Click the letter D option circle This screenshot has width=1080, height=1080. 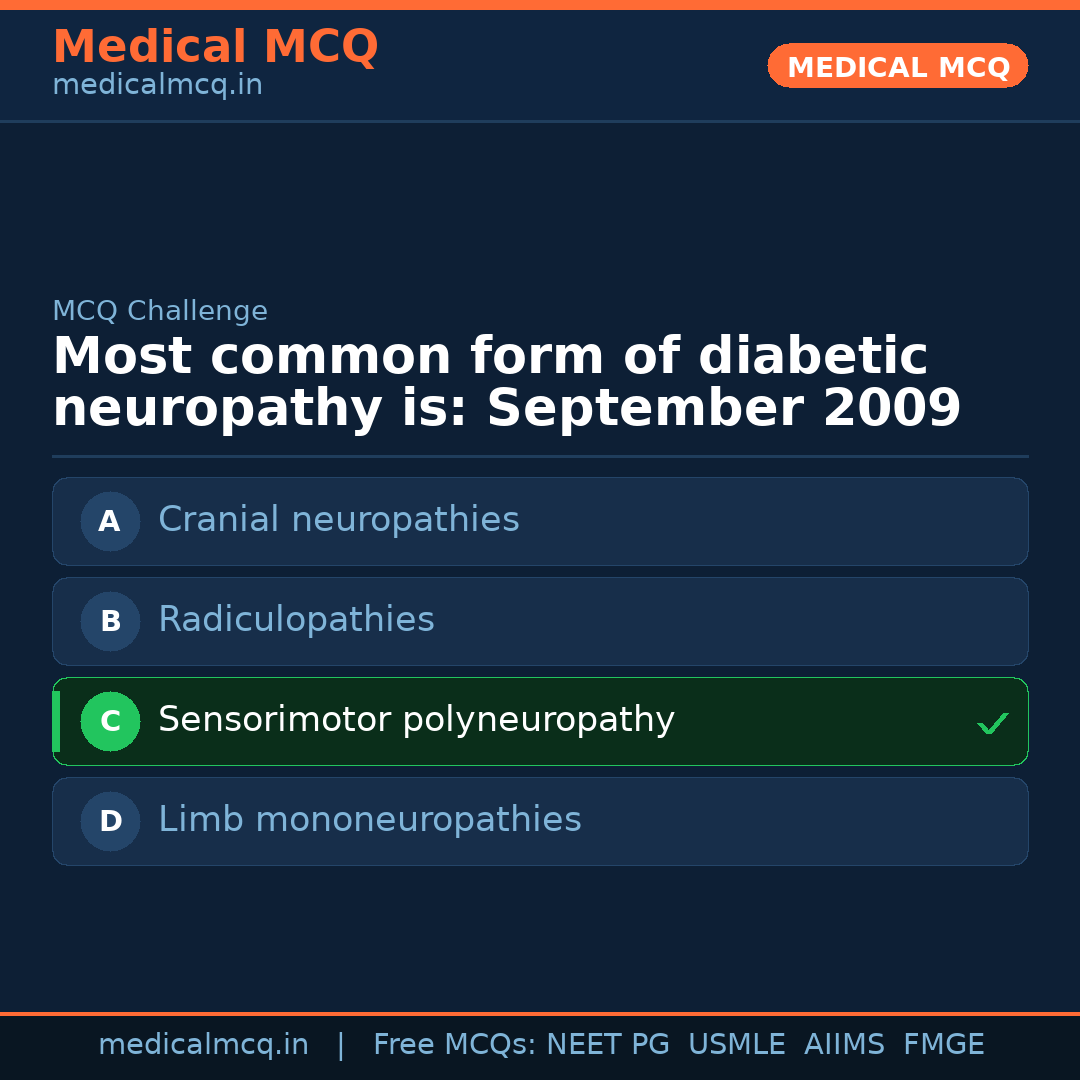pos(110,821)
